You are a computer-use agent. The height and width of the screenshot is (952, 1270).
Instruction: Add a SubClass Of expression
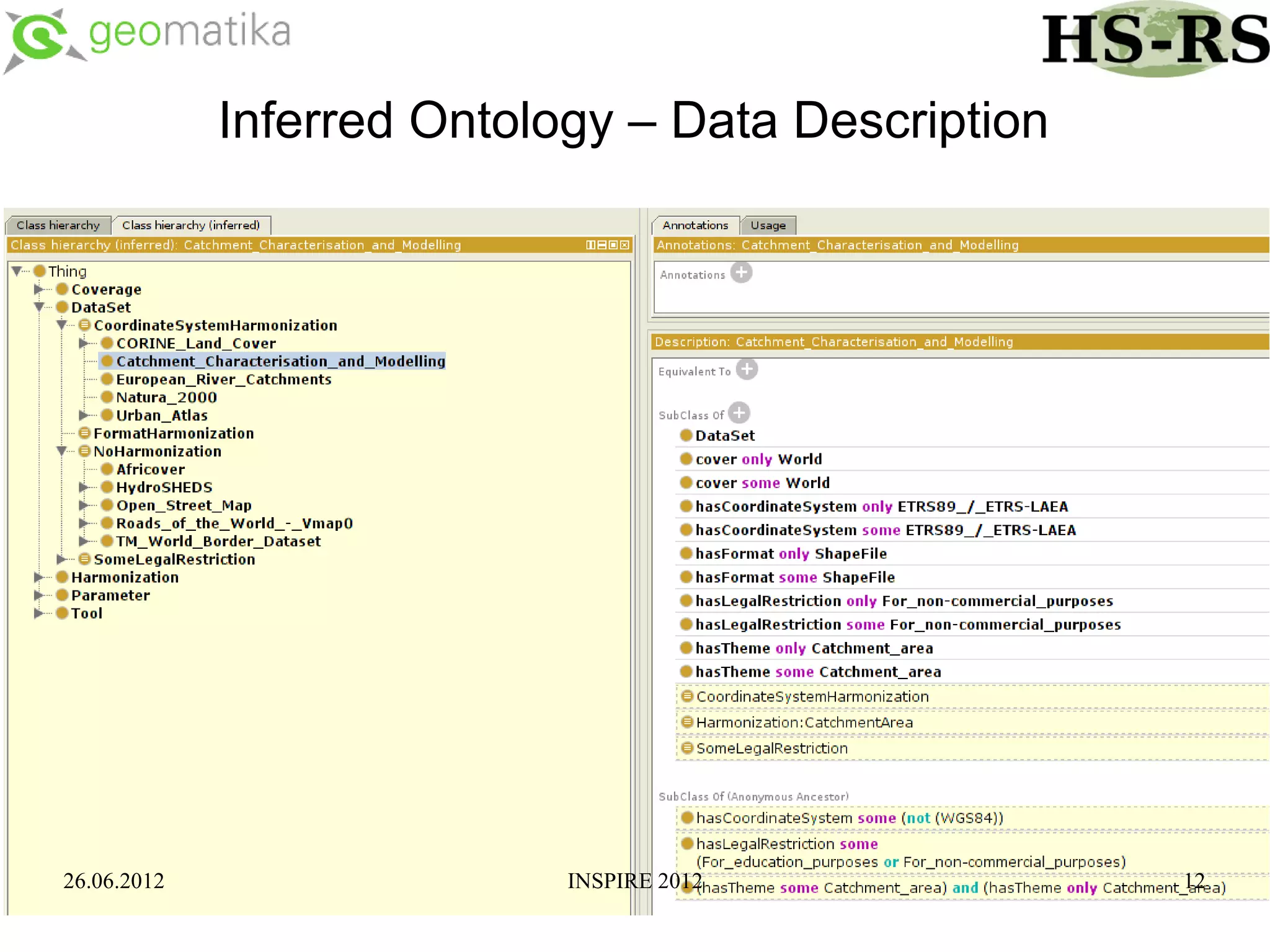[x=739, y=412]
